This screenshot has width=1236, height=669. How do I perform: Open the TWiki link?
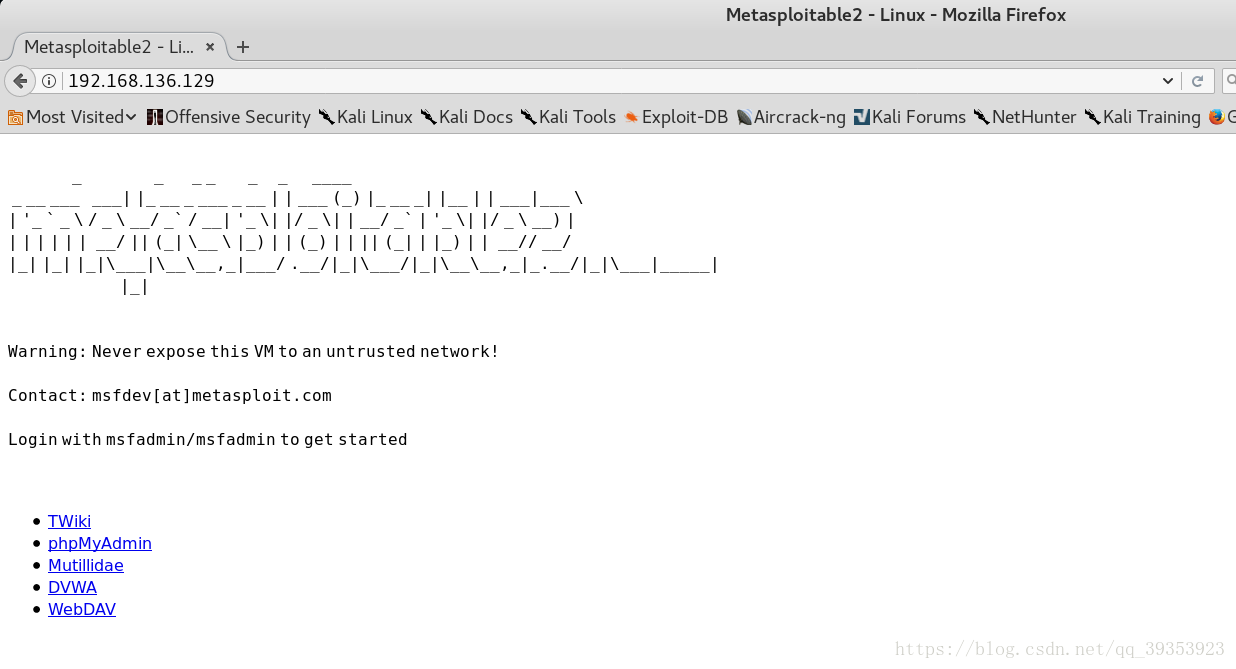point(69,521)
